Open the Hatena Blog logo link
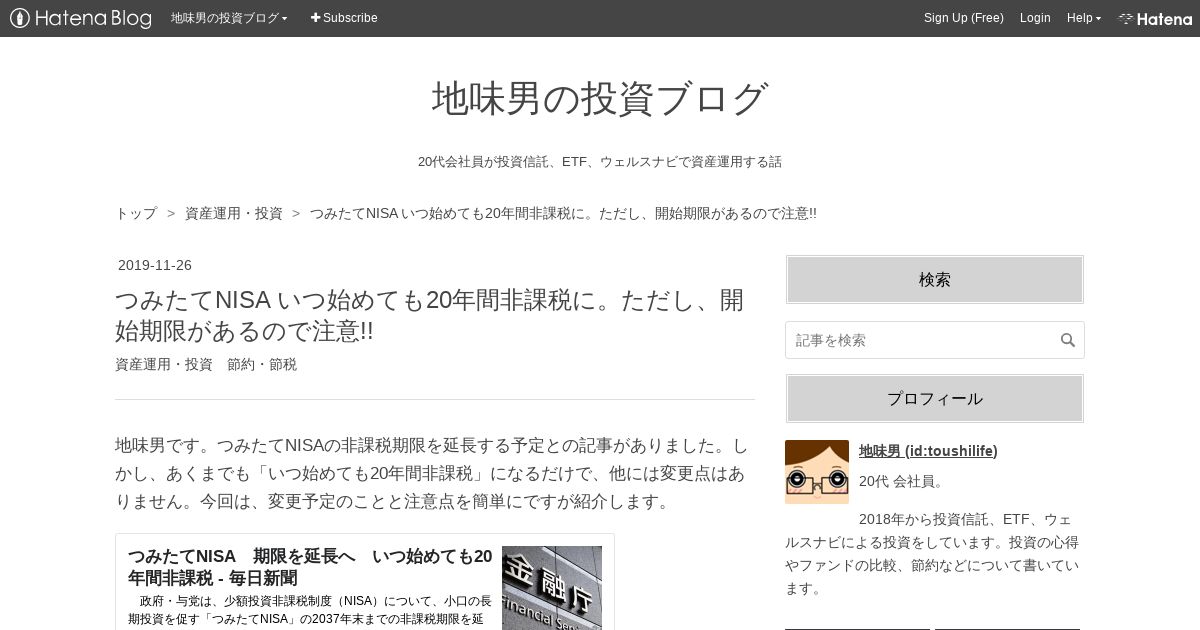This screenshot has height=630, width=1200. click(81, 18)
